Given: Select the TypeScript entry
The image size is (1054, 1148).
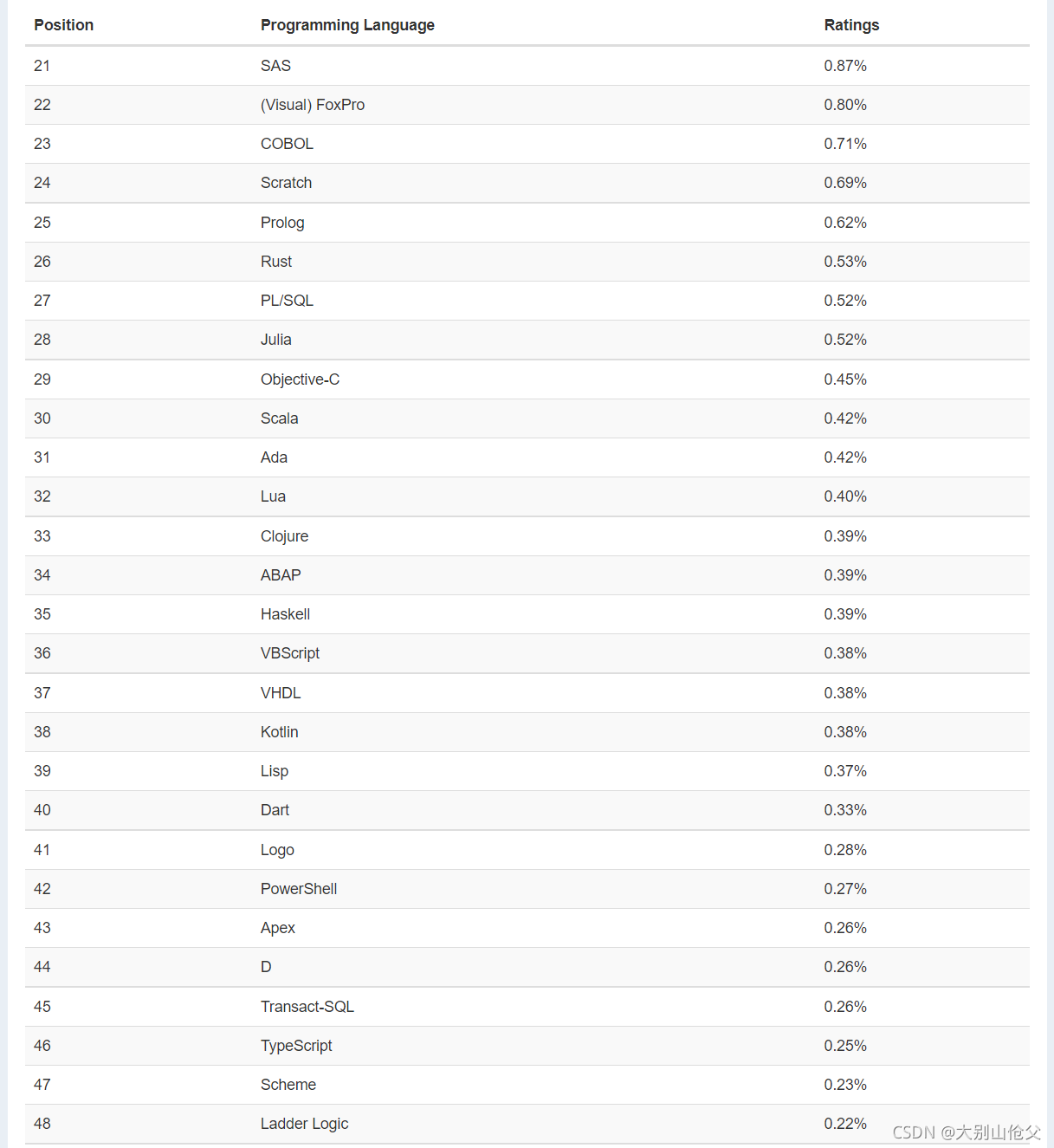Looking at the screenshot, I should 296,1046.
